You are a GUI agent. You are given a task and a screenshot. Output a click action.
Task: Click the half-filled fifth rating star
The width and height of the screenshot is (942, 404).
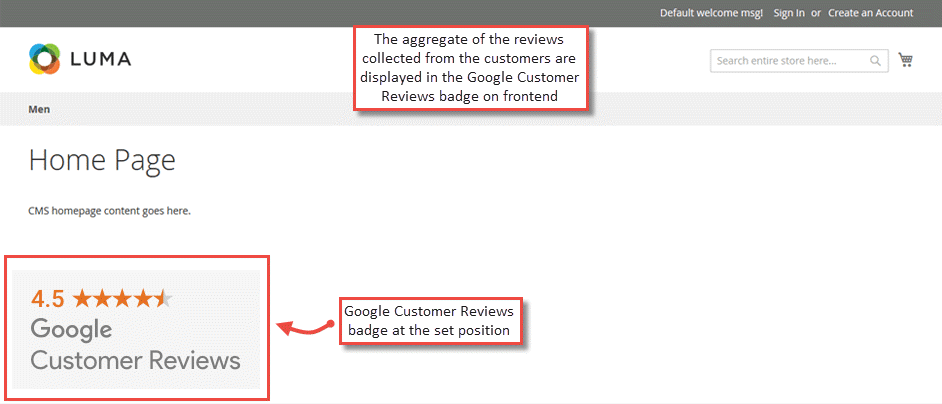coord(164,298)
